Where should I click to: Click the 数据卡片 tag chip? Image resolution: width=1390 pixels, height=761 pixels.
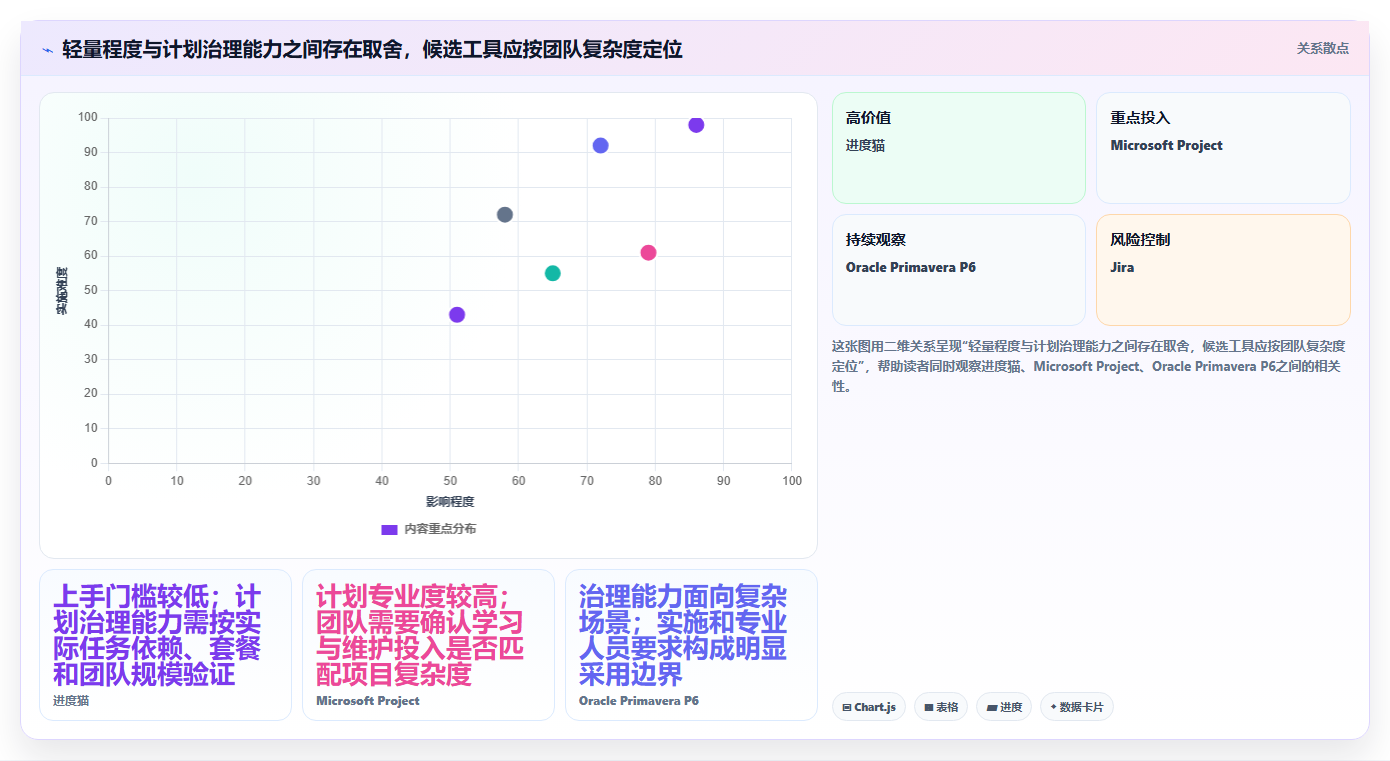click(x=1077, y=707)
